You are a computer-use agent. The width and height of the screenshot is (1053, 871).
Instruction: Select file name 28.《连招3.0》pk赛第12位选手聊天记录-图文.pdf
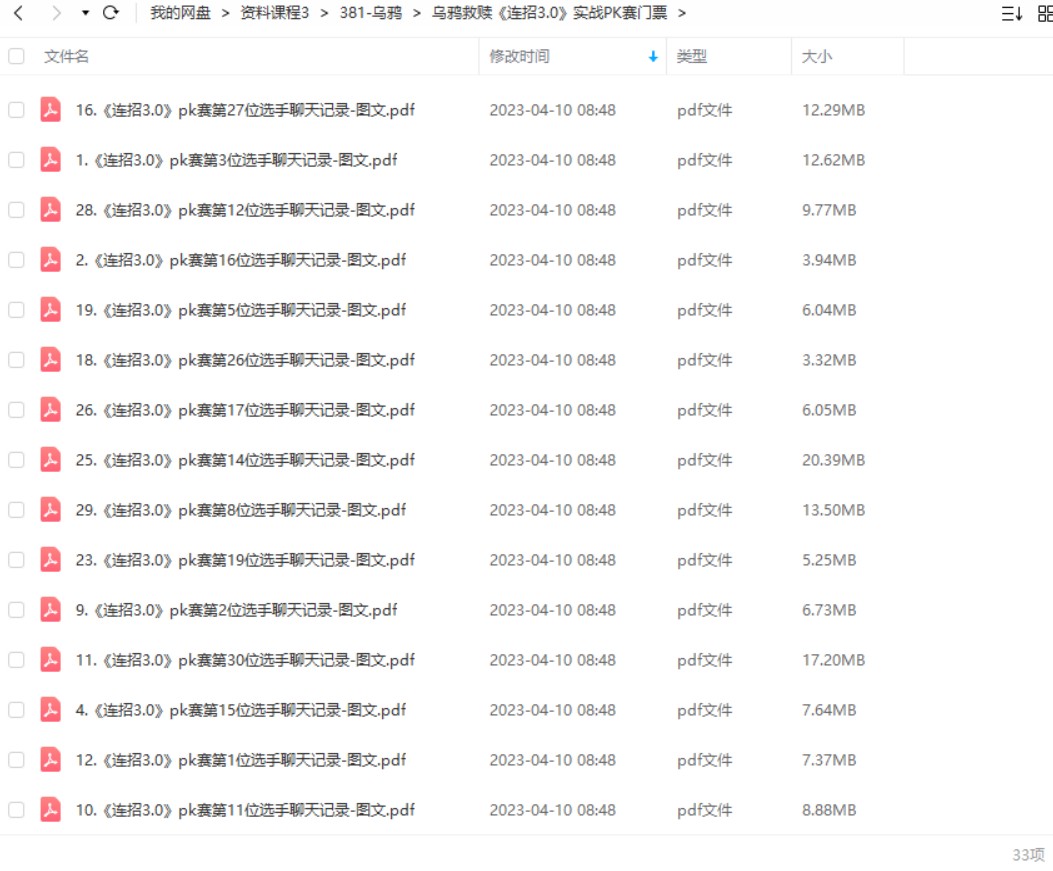245,210
